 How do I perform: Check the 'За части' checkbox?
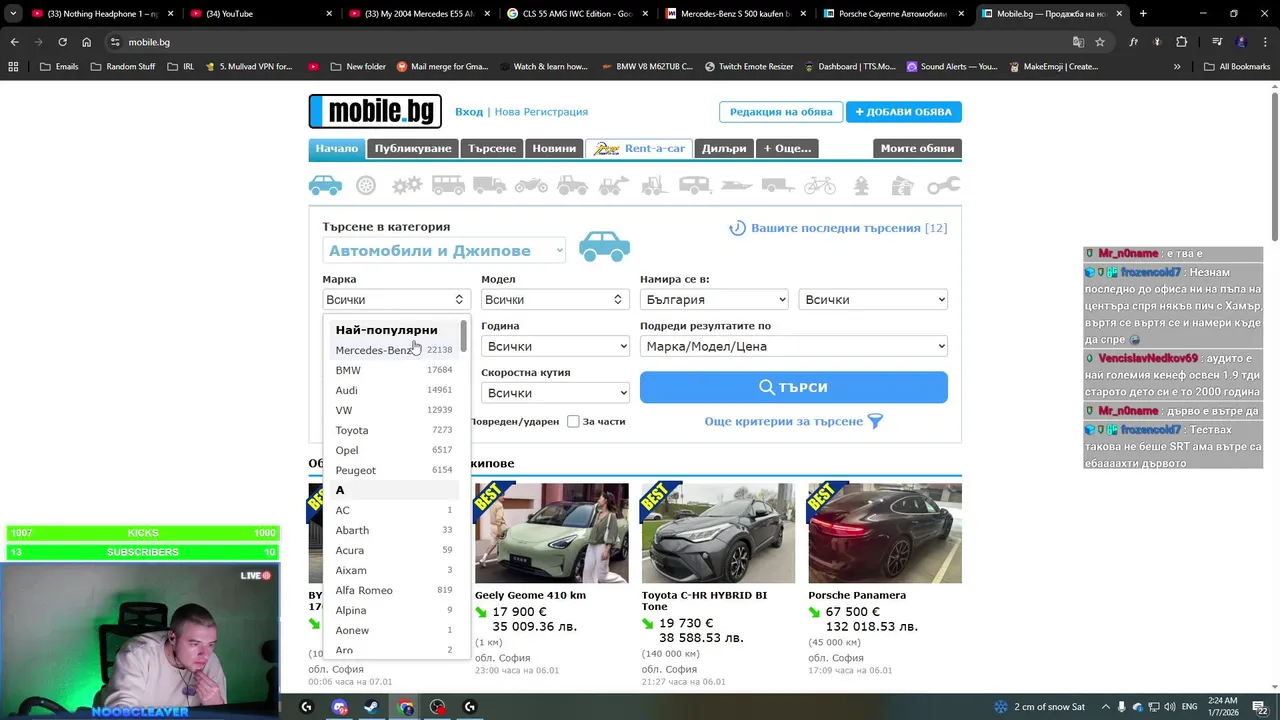click(573, 421)
